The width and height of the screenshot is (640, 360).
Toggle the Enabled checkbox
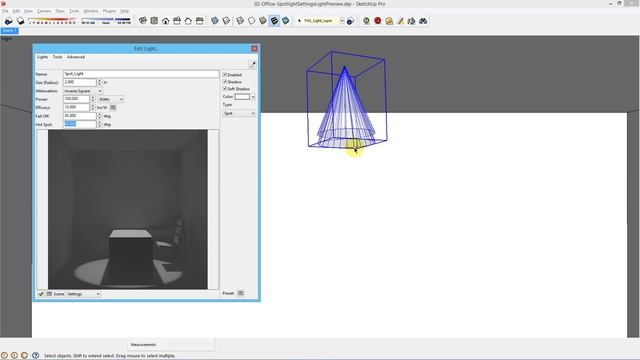coord(225,75)
